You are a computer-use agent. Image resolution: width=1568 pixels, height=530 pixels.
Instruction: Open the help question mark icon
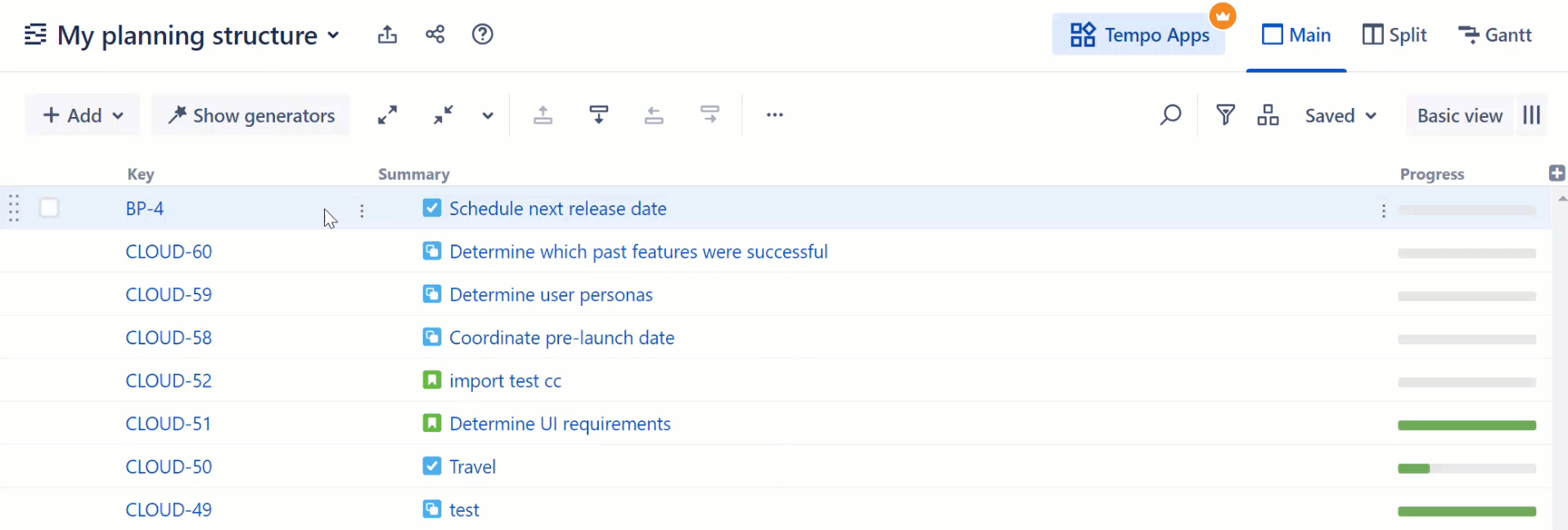tap(483, 34)
